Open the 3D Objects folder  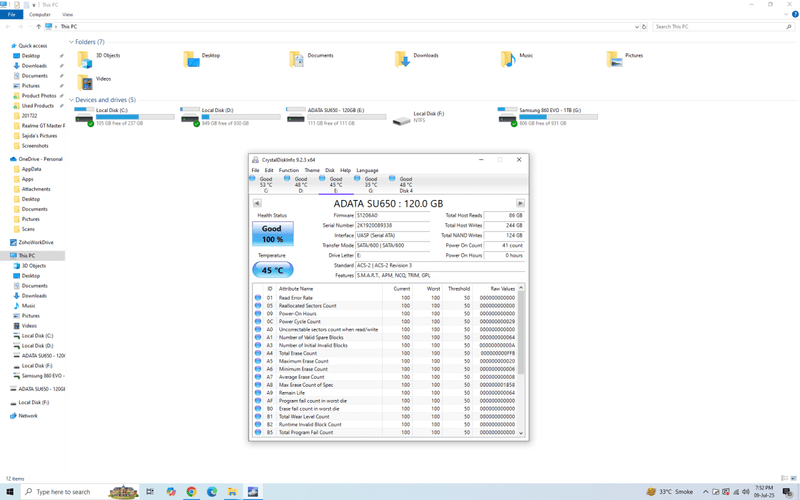(x=85, y=59)
